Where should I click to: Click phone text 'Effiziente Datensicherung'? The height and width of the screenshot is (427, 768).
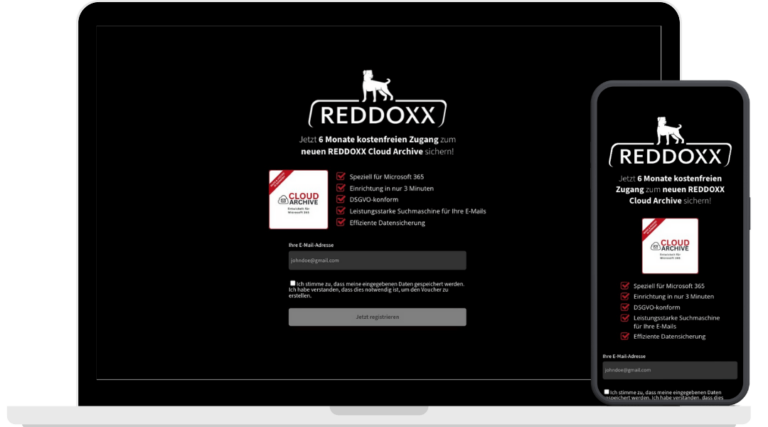pyautogui.click(x=670, y=336)
